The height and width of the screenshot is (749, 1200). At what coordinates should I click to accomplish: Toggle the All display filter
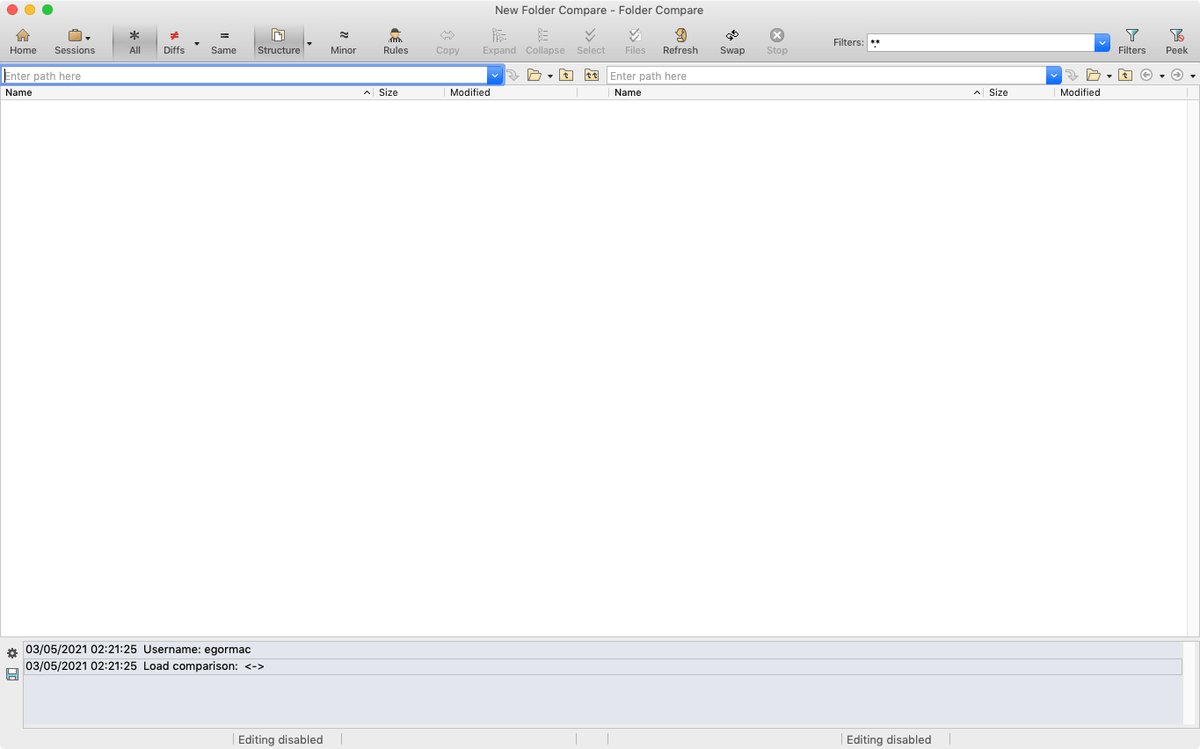[x=135, y=41]
